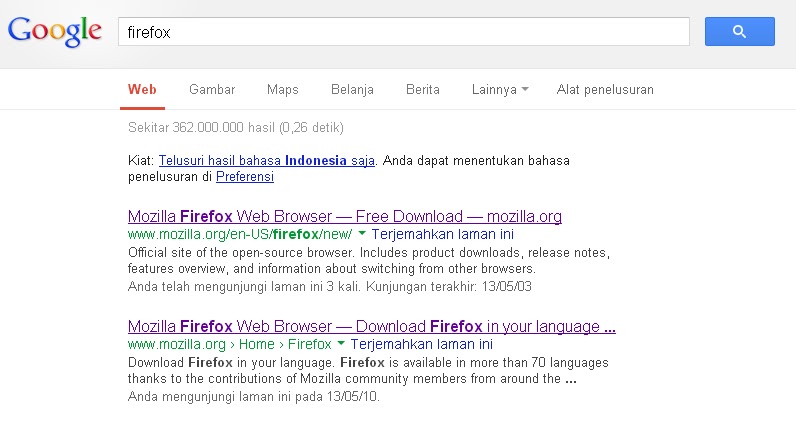This screenshot has height=424, width=796.
Task: Open green arrow beside Home › Firefox breadcrumb
Action: click(x=341, y=343)
